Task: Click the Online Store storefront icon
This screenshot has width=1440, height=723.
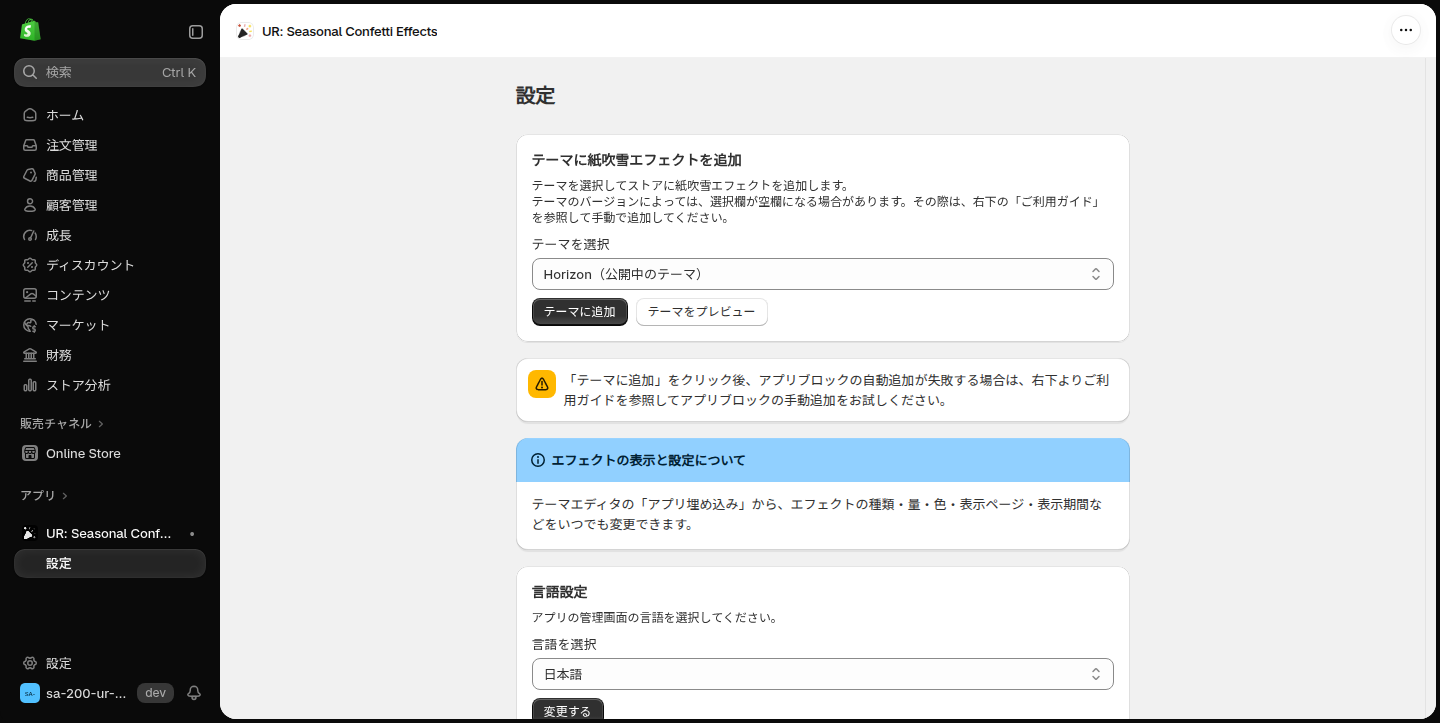Action: (30, 453)
